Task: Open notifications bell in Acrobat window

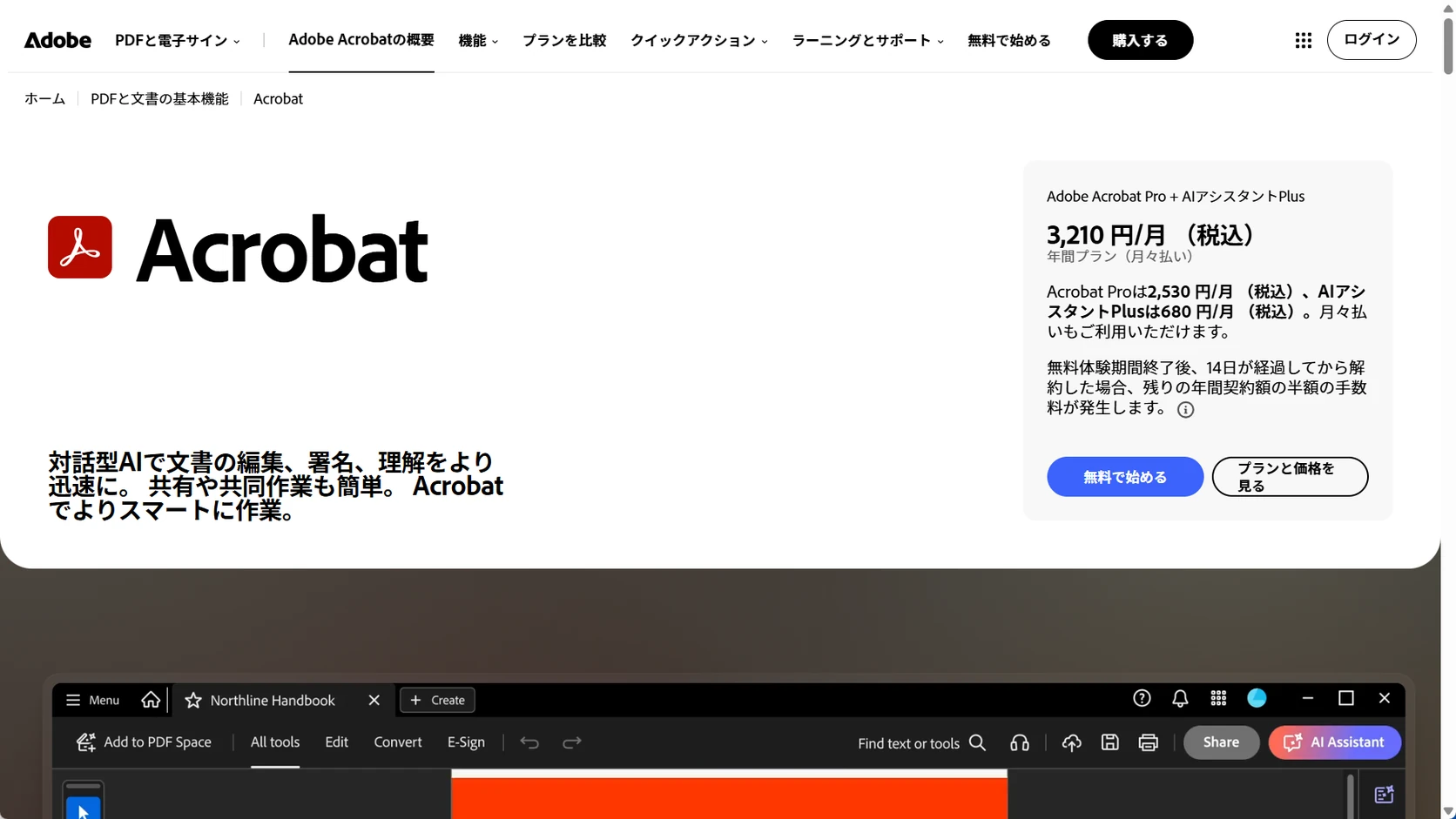Action: click(1180, 698)
